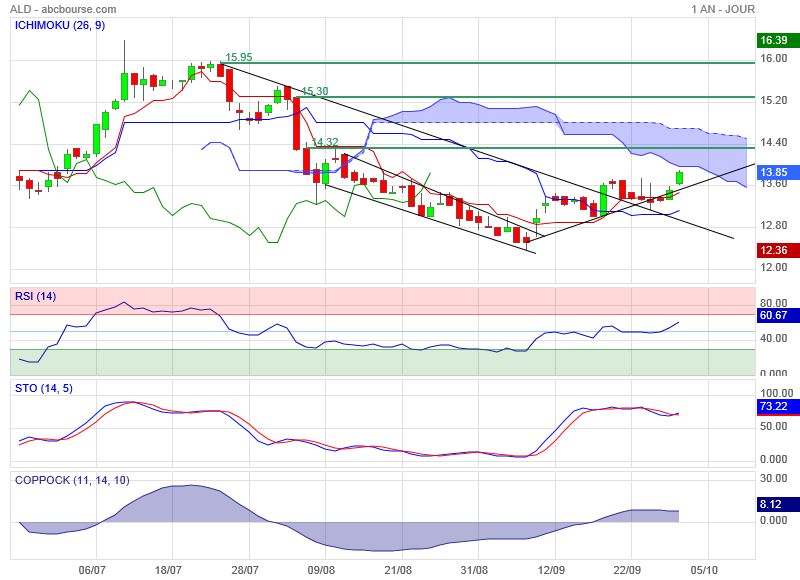Screen dimensions: 800x580
Task: Click the 09/08 date axis label
Action: [x=321, y=570]
